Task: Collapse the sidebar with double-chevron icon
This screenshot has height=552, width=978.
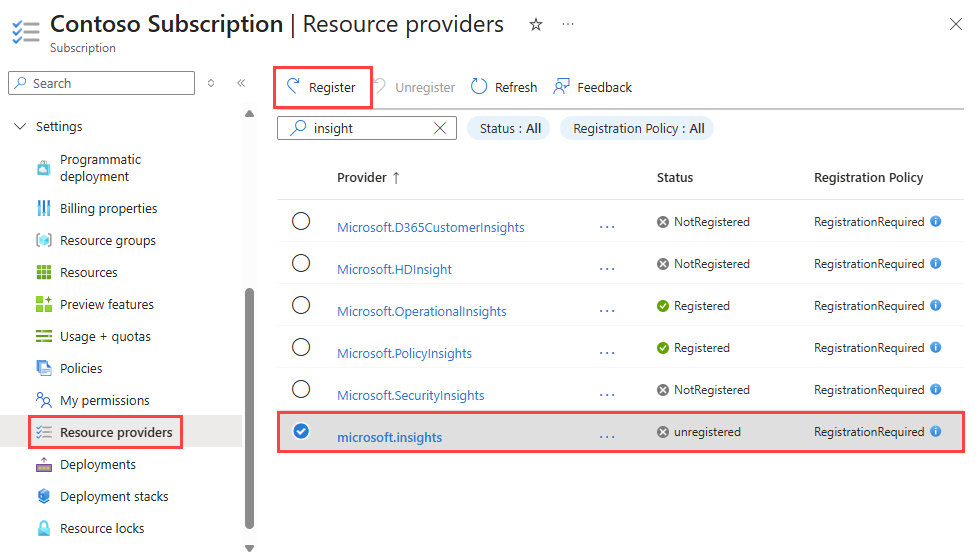Action: 241,83
